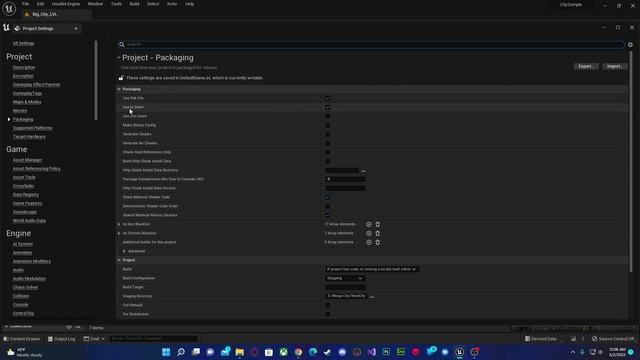Open Supported Platforms settings
Screen dimensions: 640x360
tap(32, 128)
